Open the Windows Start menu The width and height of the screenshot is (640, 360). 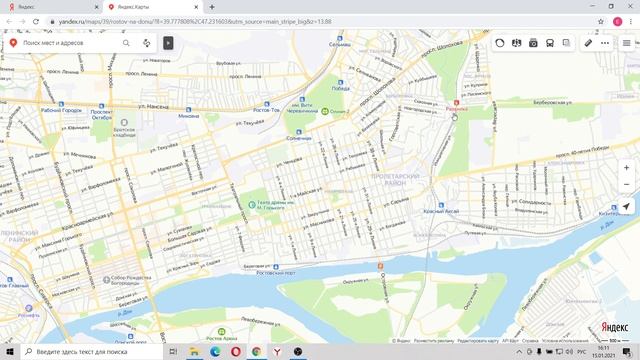10,351
